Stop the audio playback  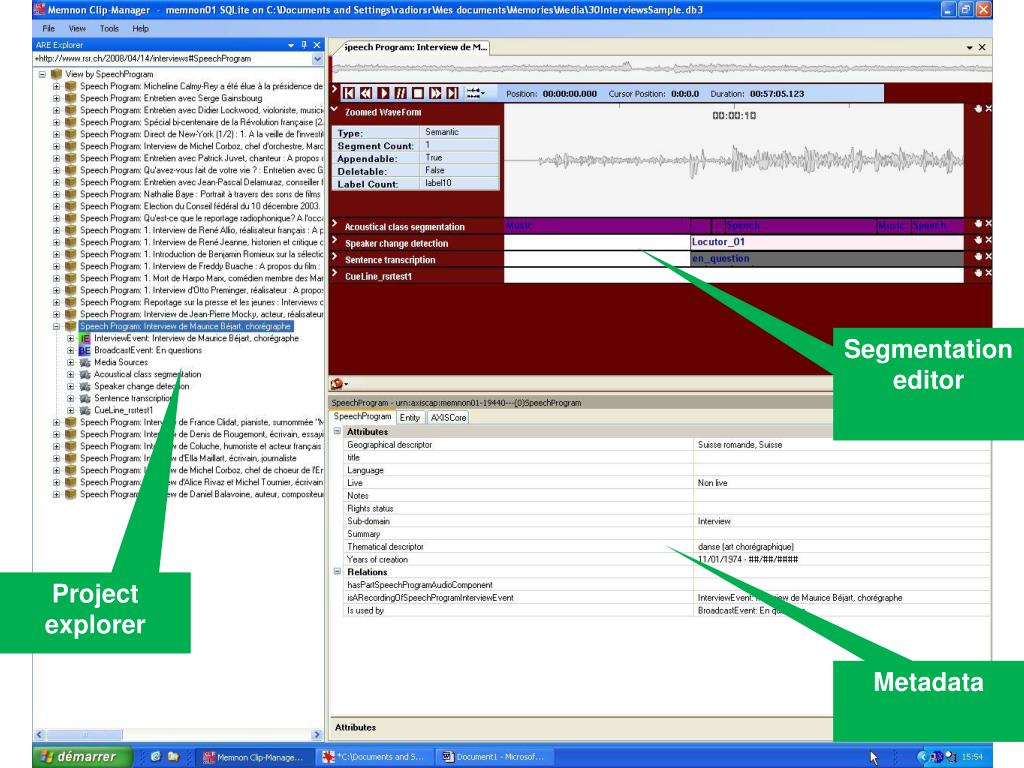tap(418, 93)
